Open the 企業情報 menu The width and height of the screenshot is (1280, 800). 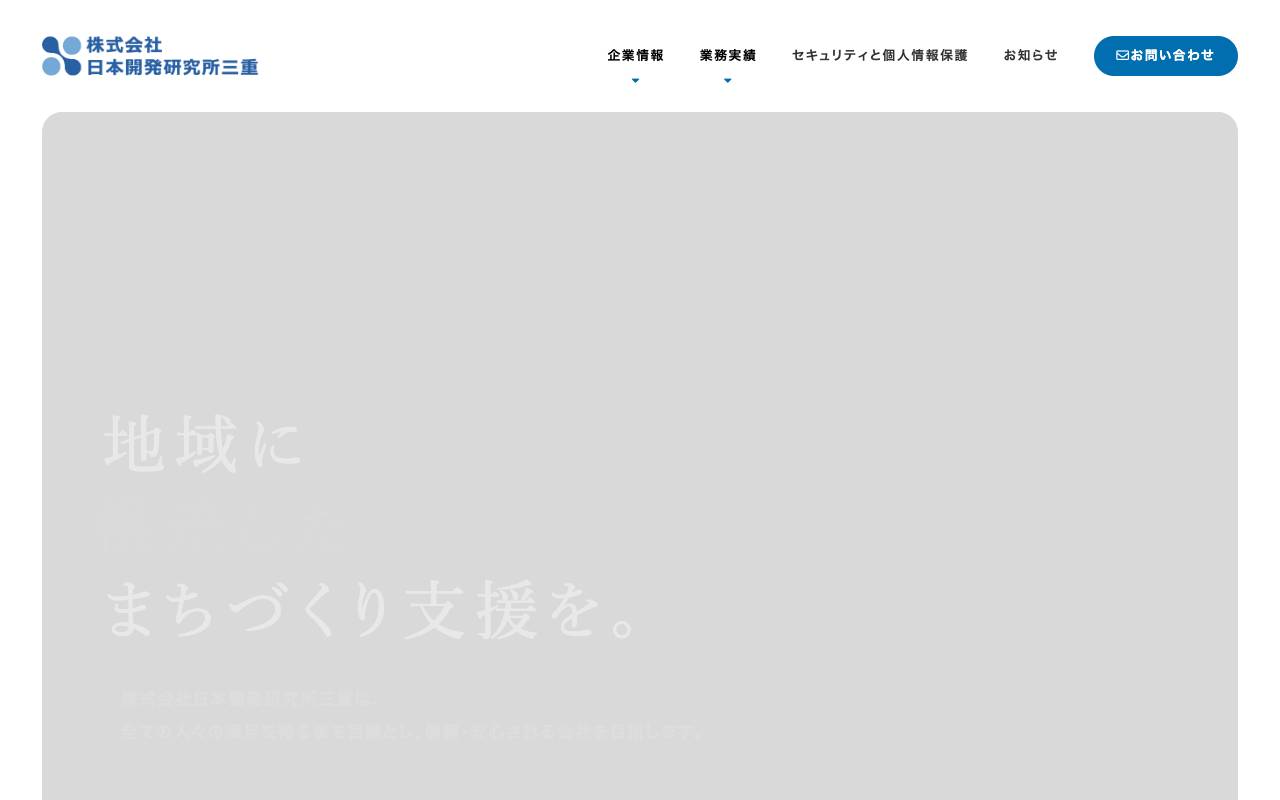click(636, 55)
